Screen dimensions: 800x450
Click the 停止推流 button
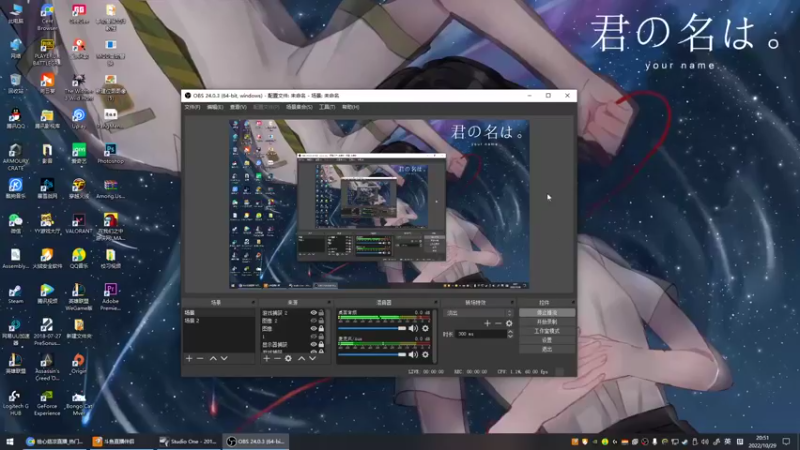(x=547, y=313)
